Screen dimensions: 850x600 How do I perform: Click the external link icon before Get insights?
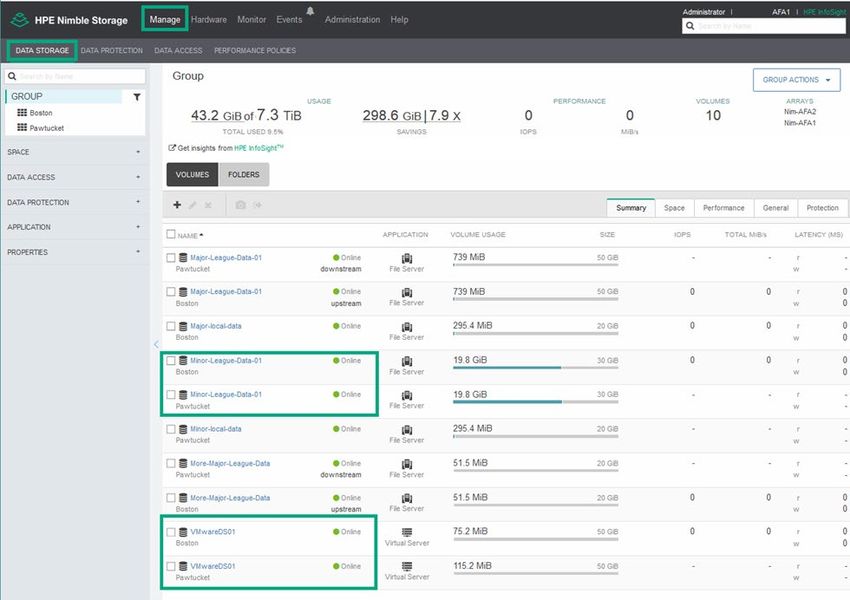pos(172,147)
